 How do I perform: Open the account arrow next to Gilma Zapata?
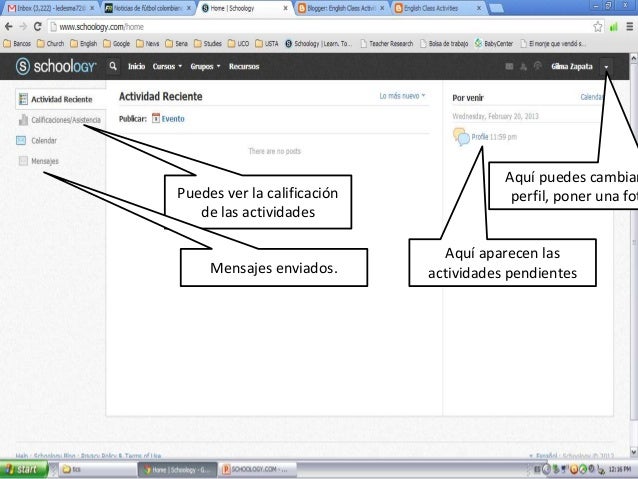[x=606, y=67]
